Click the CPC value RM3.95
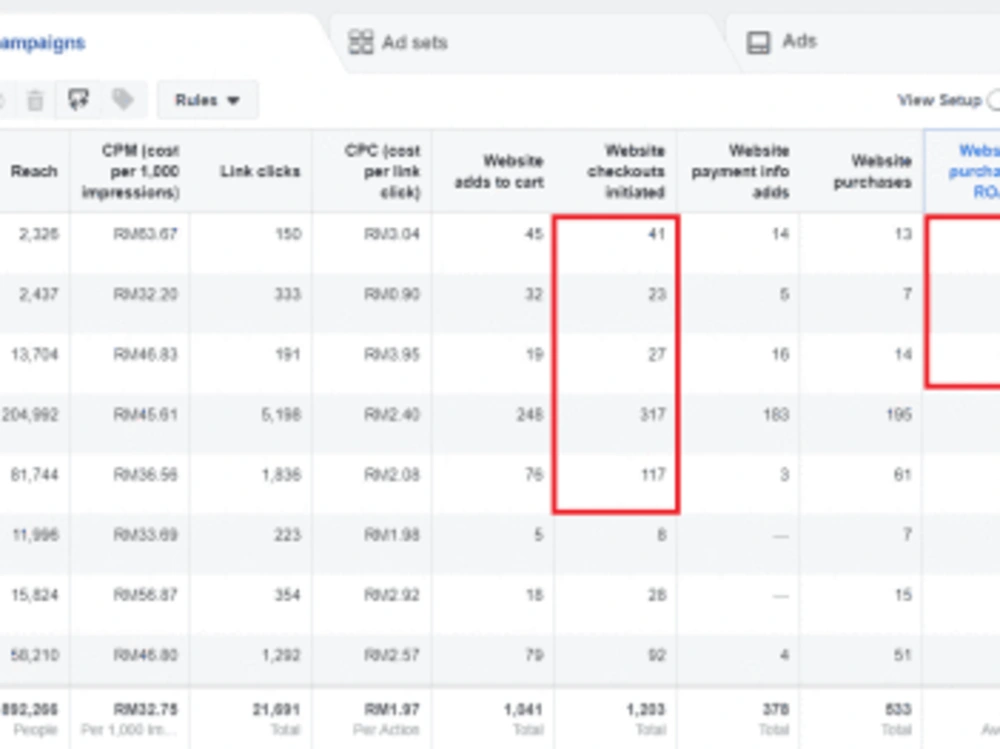This screenshot has width=1000, height=749. click(392, 354)
